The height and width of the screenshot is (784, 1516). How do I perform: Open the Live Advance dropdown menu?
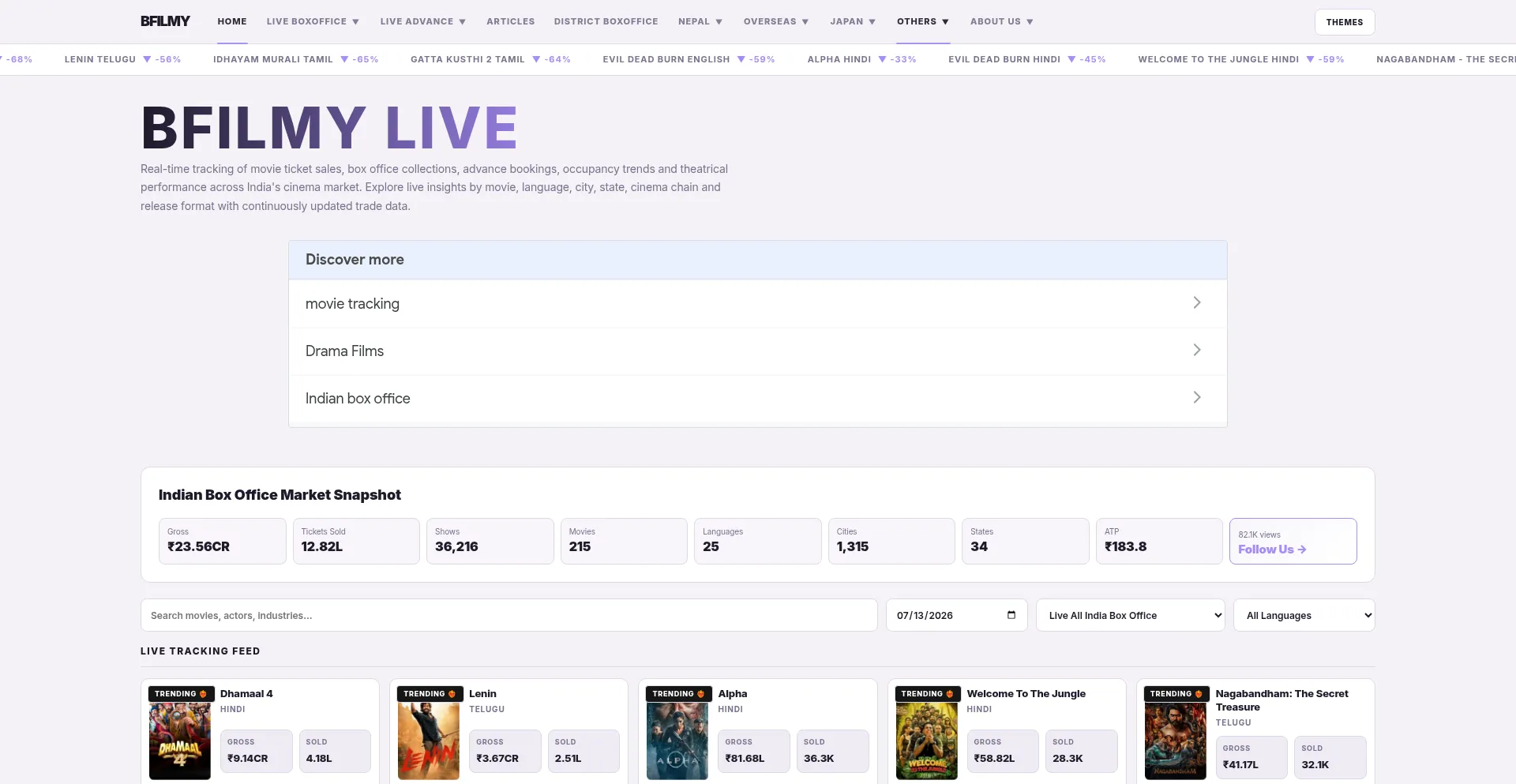click(422, 21)
